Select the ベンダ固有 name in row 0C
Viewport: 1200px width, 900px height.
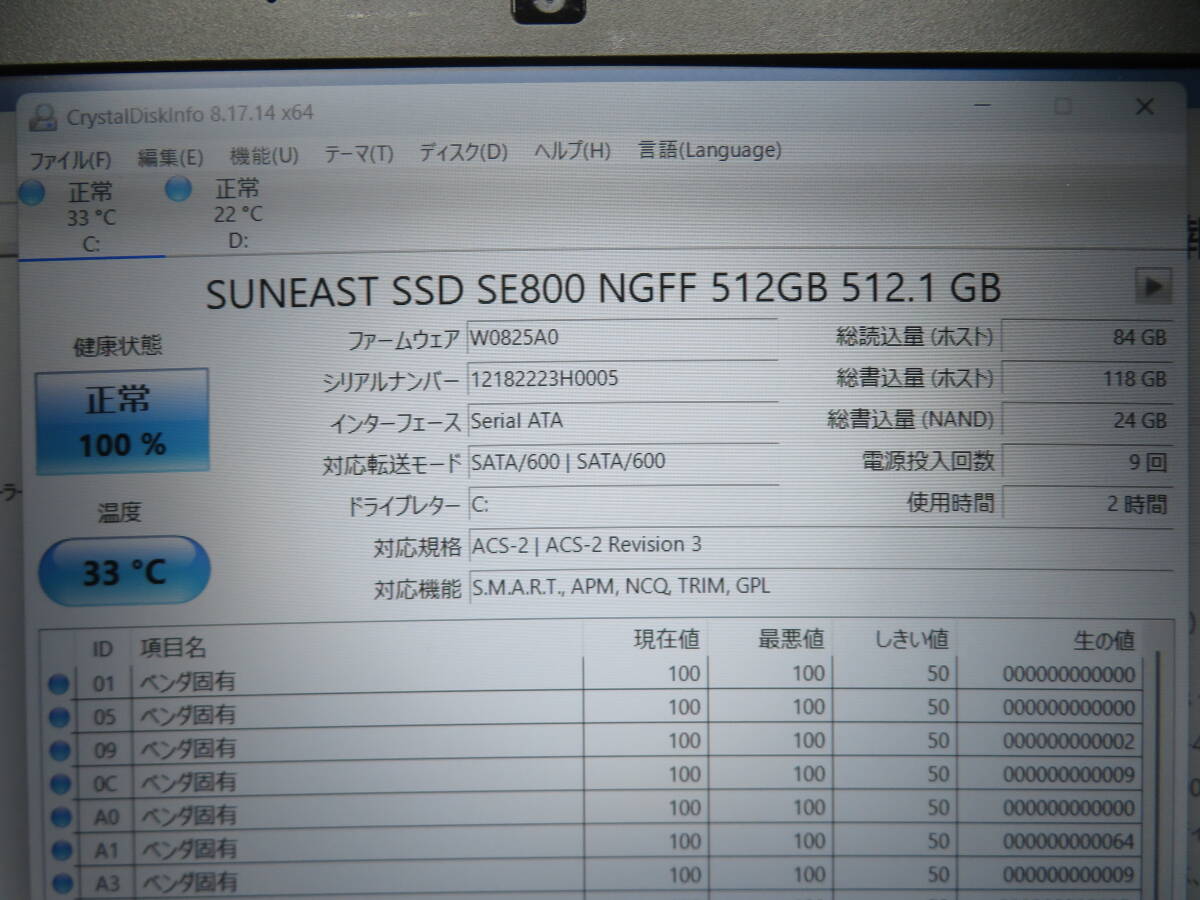tap(187, 781)
